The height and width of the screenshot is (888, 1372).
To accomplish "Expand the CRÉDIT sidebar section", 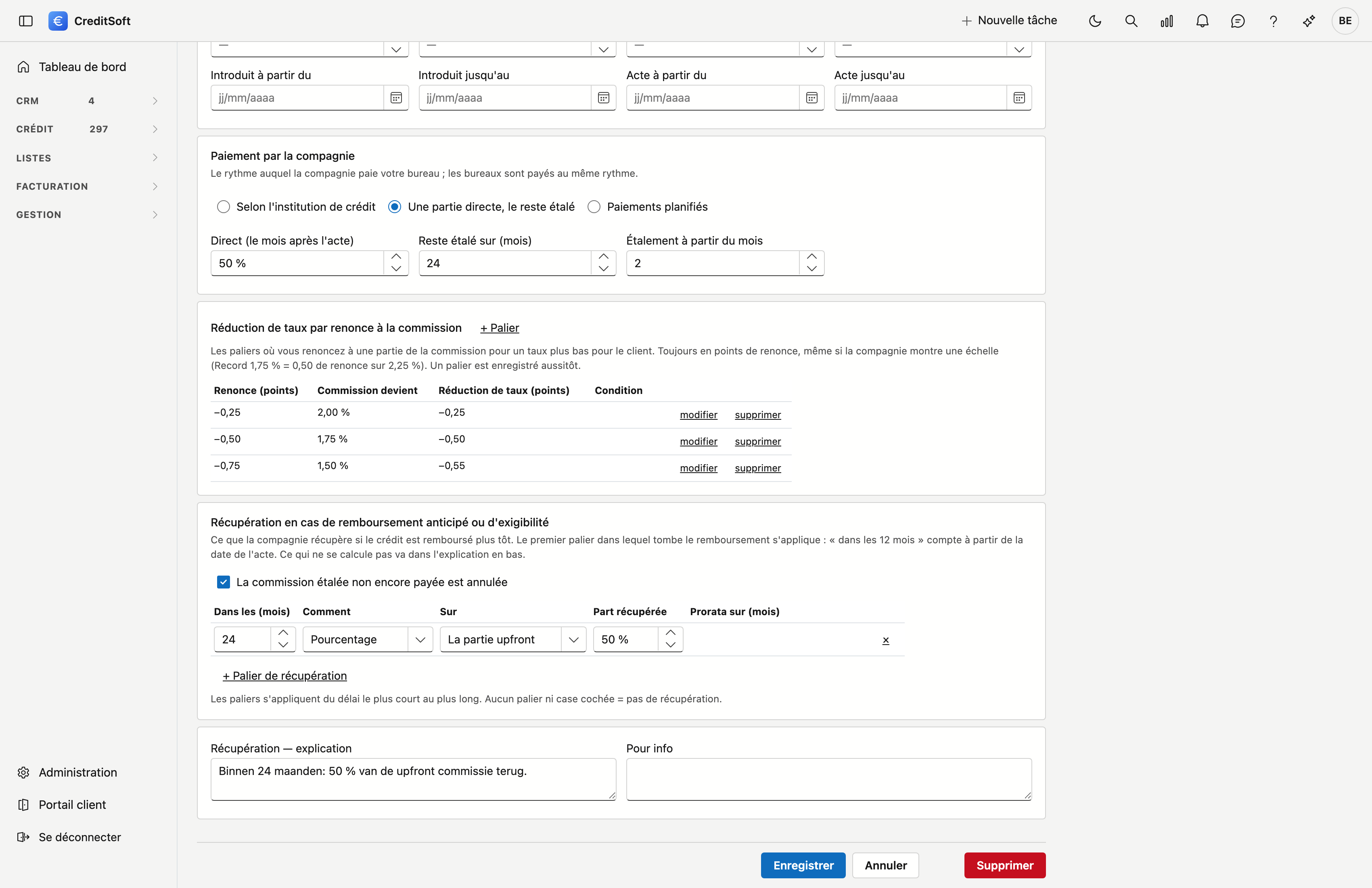I will (x=86, y=129).
